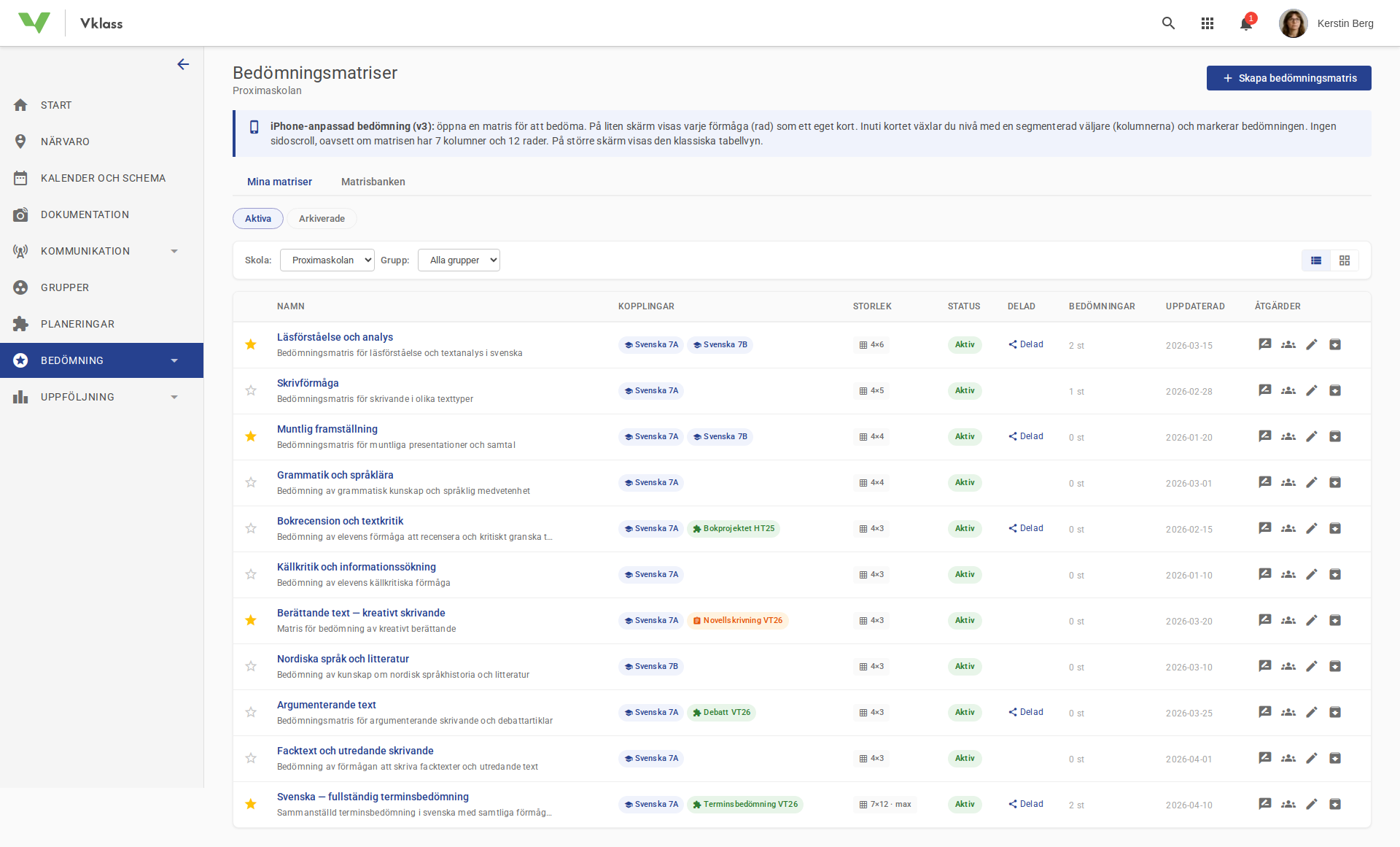Archive Läsförståelse och analys matrix

point(1335,344)
